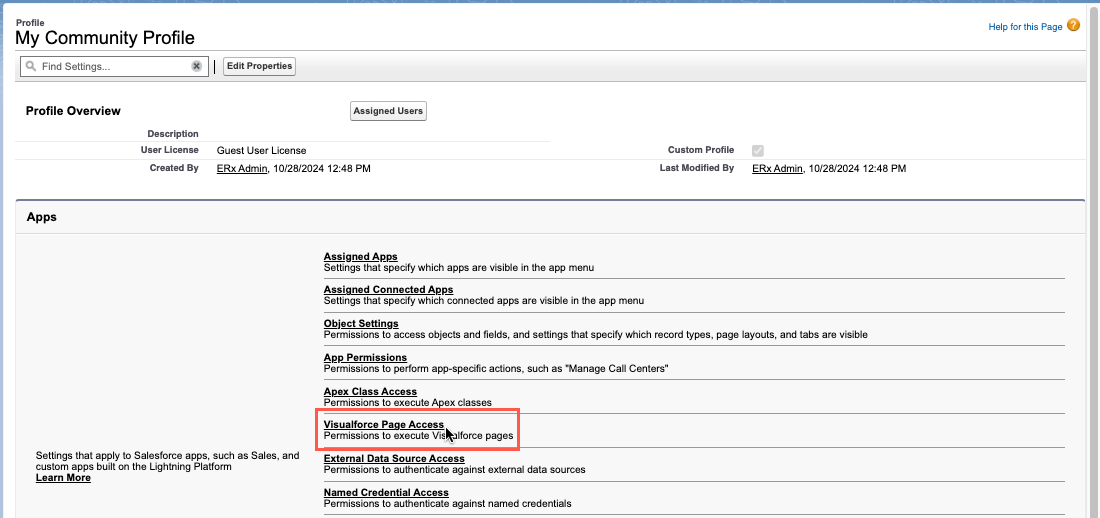Open ERx Admin under Created By
Screen dimensions: 1100x518
(x=242, y=169)
